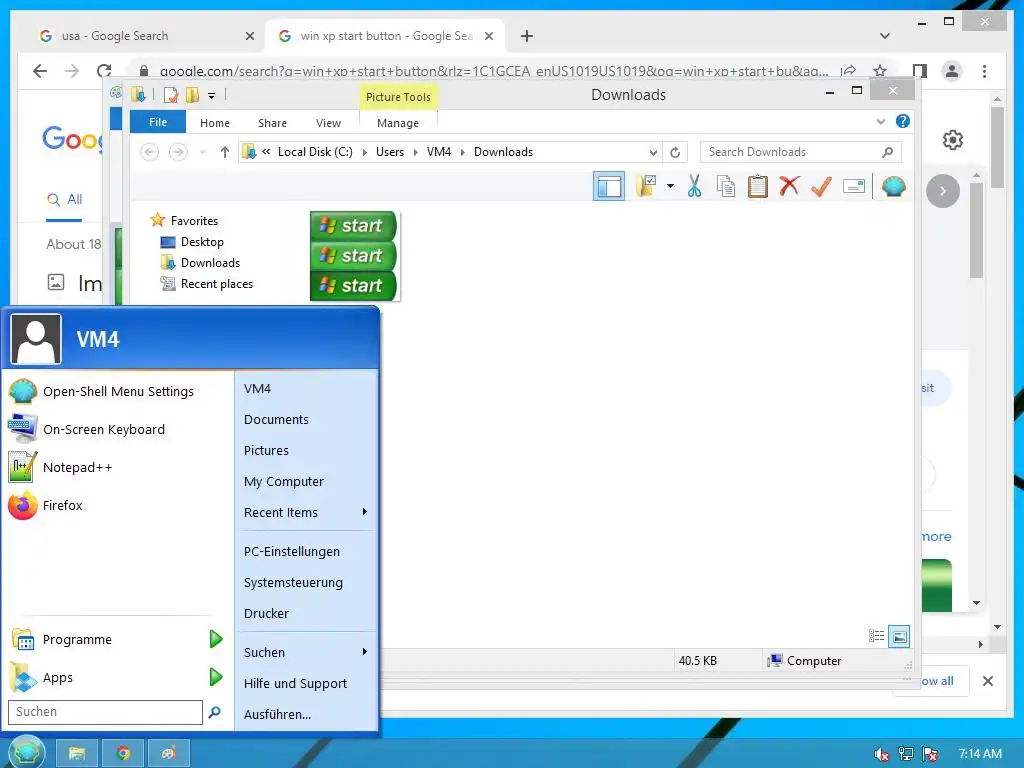
Task: Refresh the Downloads folder view
Action: coord(675,152)
